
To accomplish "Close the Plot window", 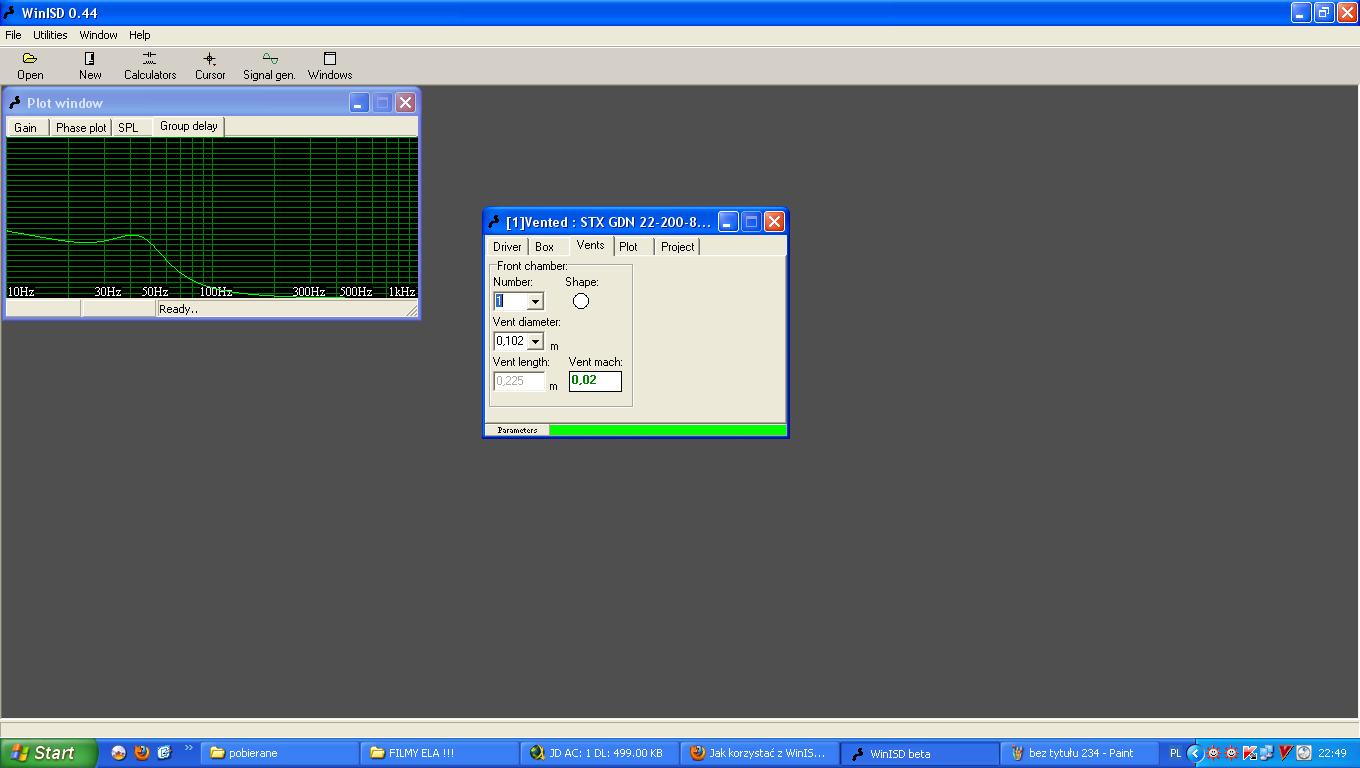I will (405, 103).
